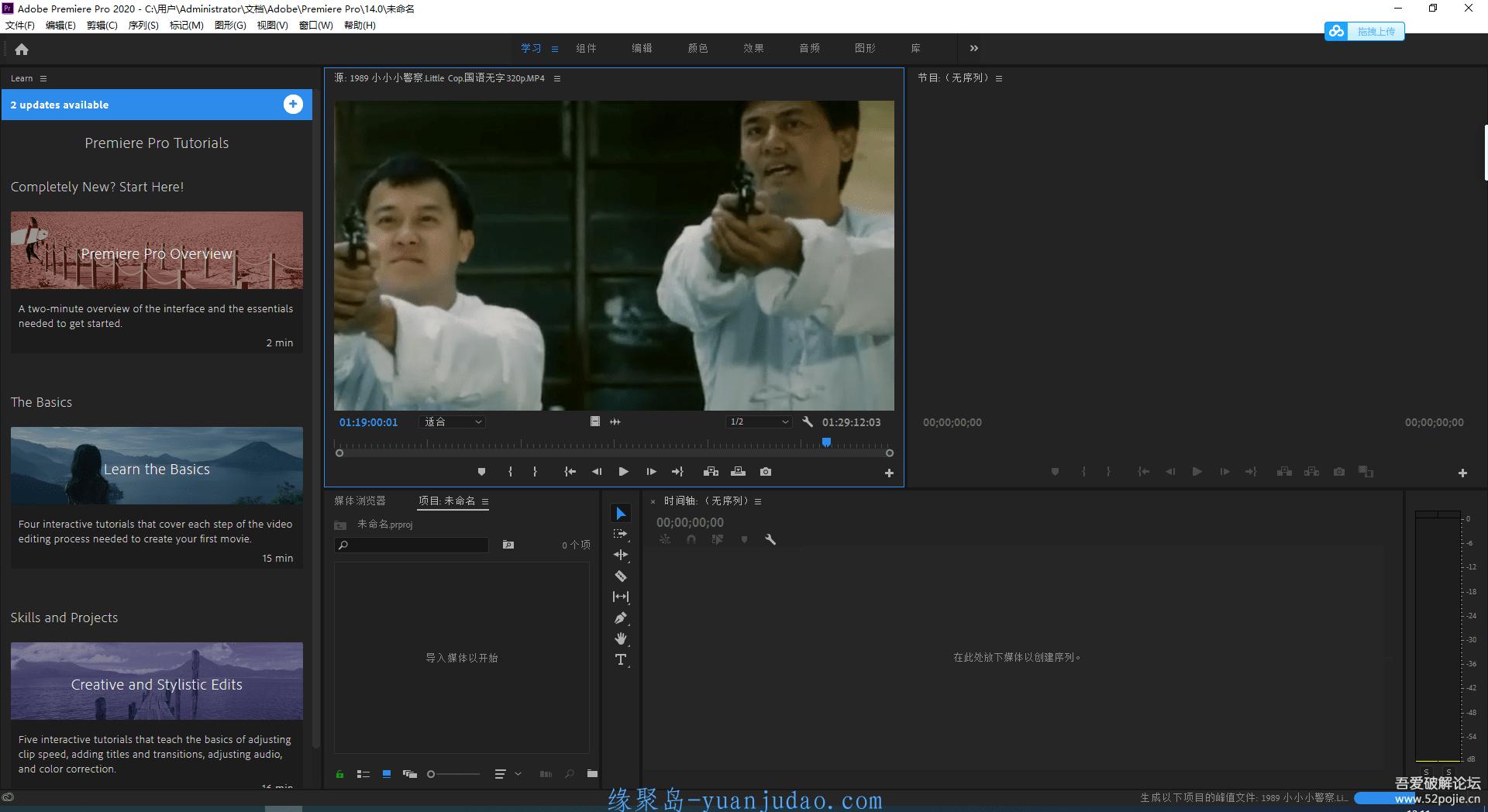Open Timeline panel menu hamburger

(x=758, y=501)
